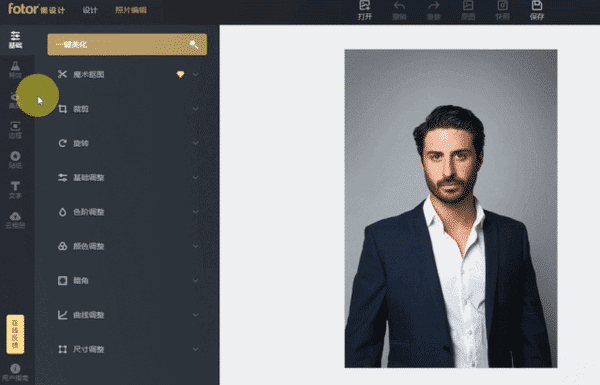Click the undo arrow in top toolbar
Screen dimensions: 600x385
coord(399,10)
